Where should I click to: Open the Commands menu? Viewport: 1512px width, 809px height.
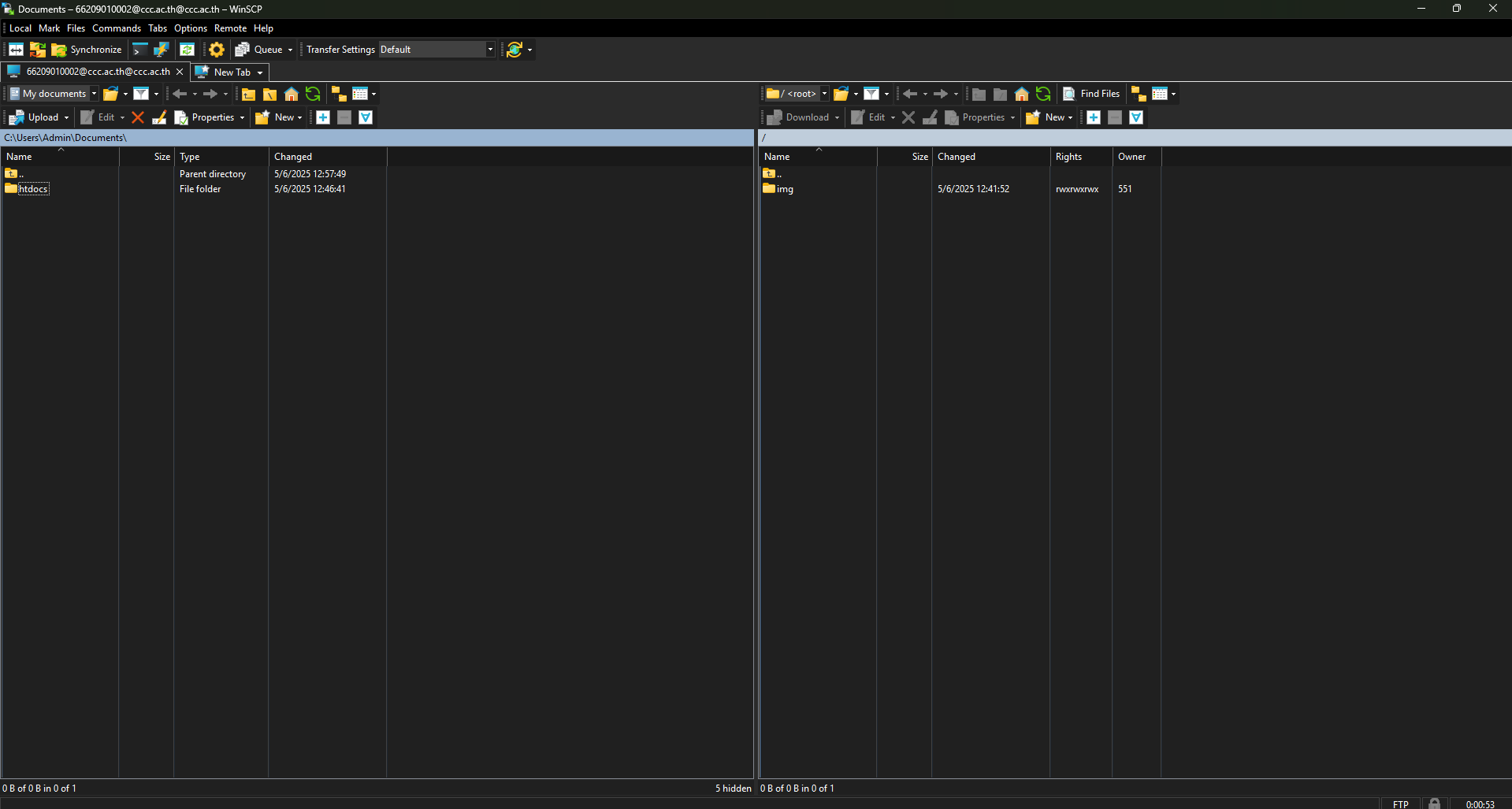117,28
